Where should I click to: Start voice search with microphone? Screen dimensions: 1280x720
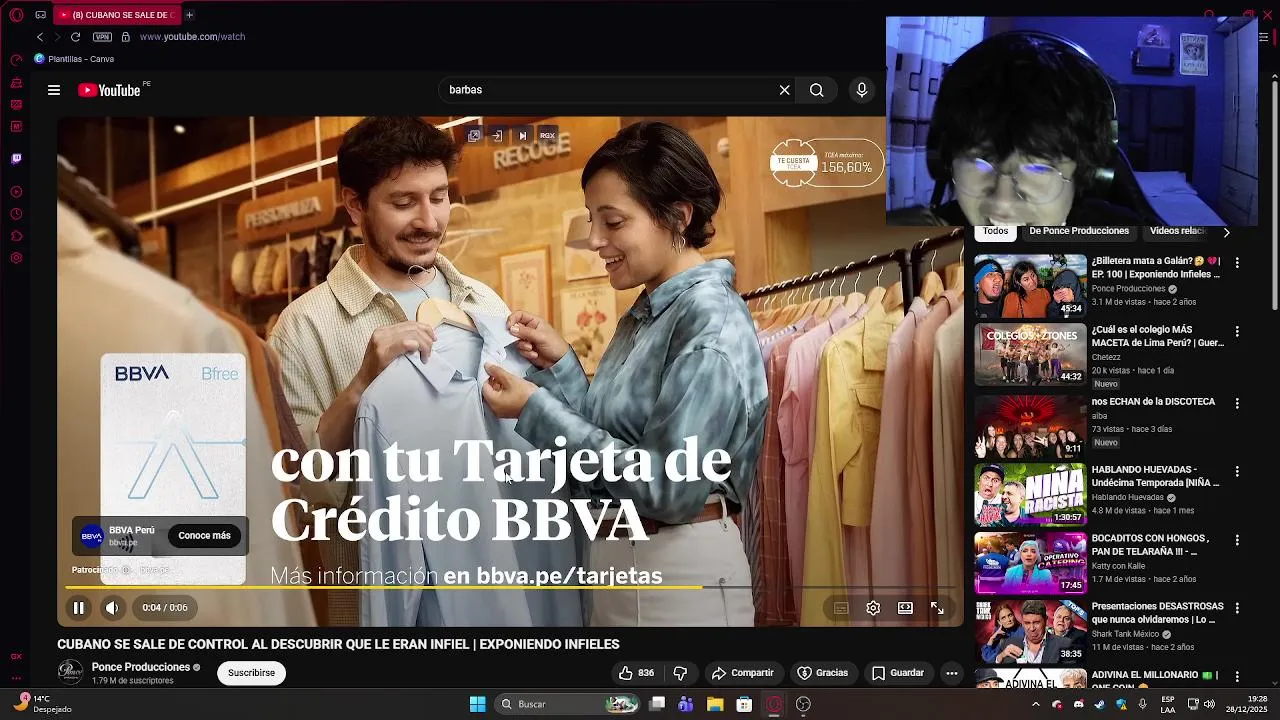(x=862, y=90)
